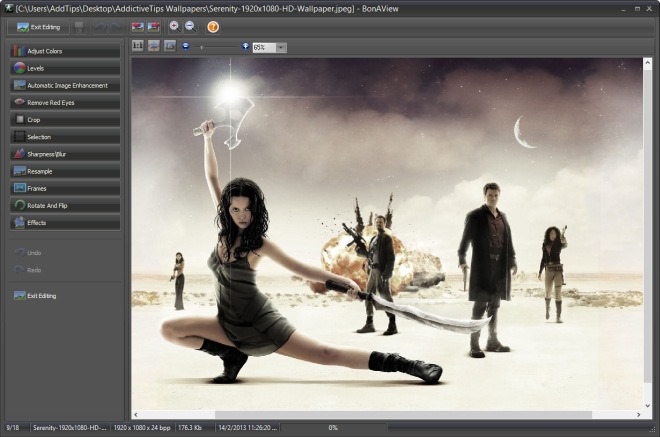
Task: Click the Serenity-1920x1080-HD file name in status bar
Action: pyautogui.click(x=70, y=428)
